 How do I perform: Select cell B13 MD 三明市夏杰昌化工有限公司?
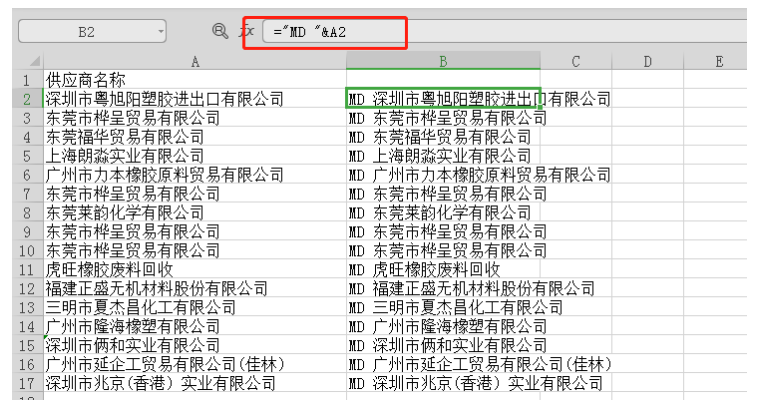(443, 307)
